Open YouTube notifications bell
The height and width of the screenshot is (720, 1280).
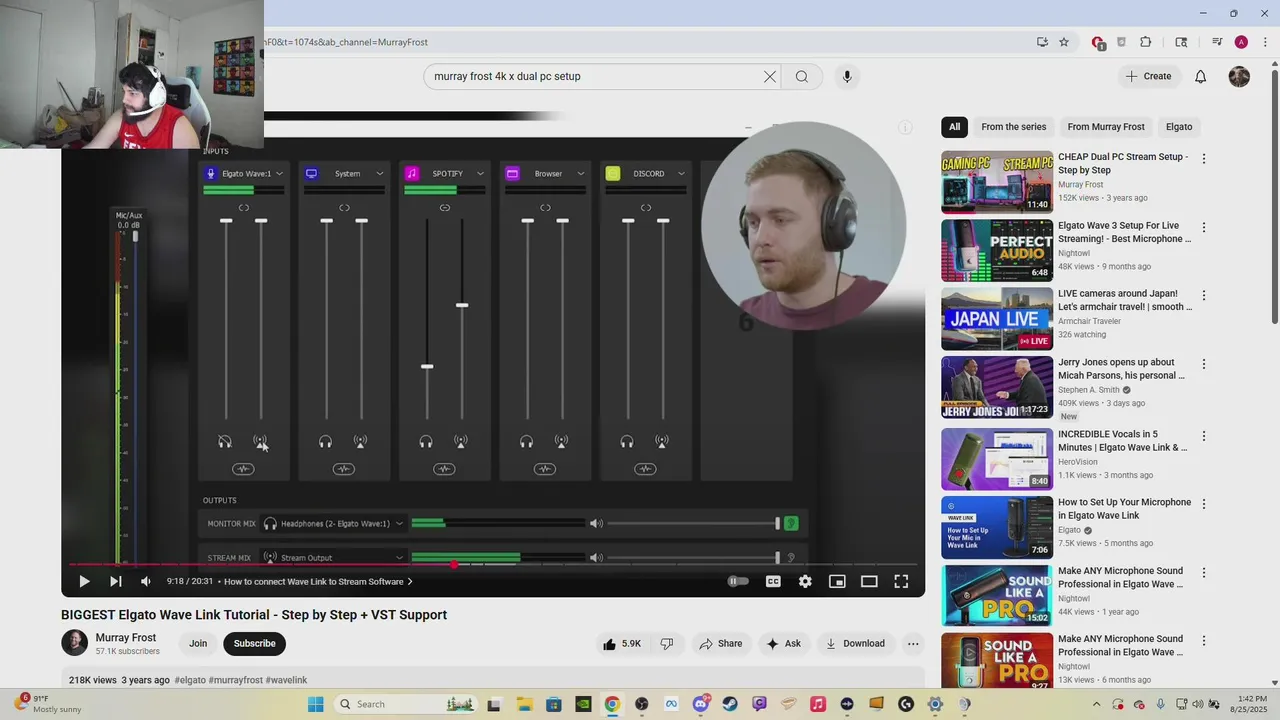click(x=1201, y=76)
